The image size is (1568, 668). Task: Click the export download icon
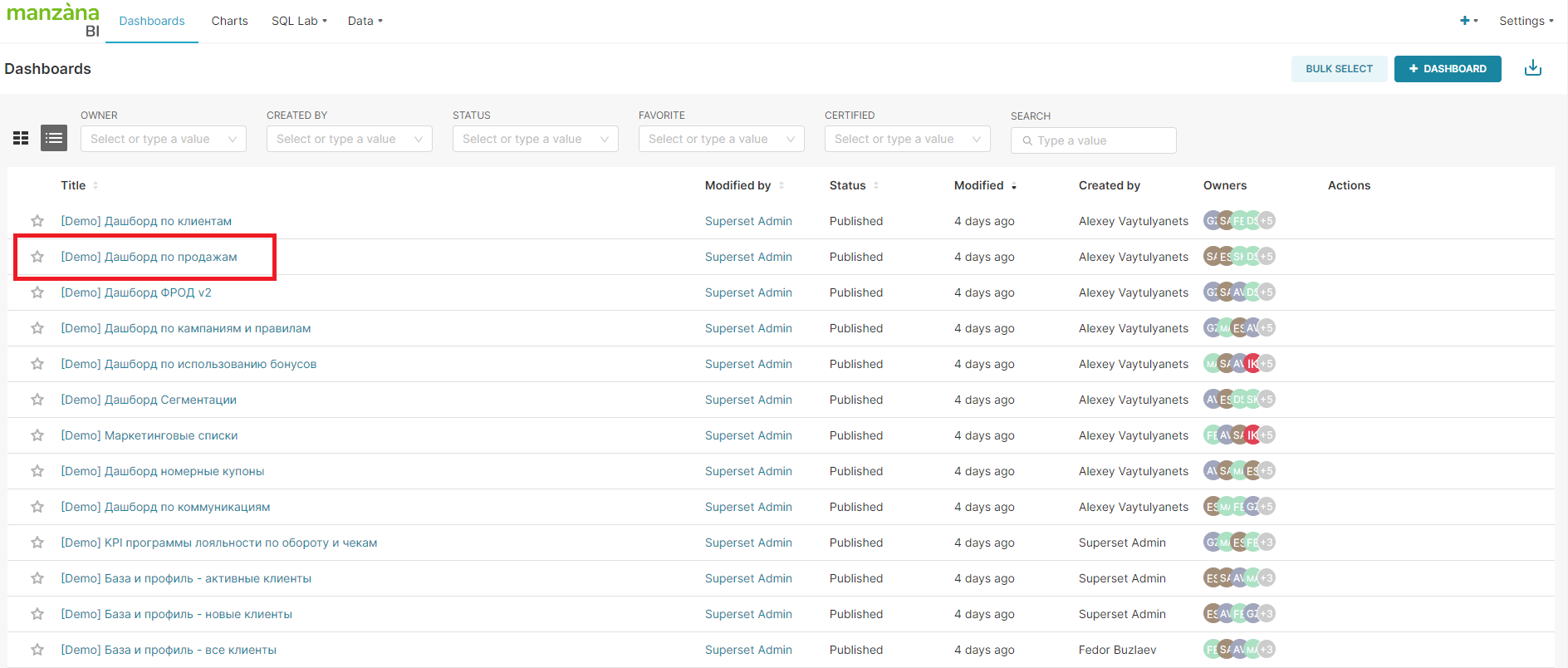[1532, 68]
